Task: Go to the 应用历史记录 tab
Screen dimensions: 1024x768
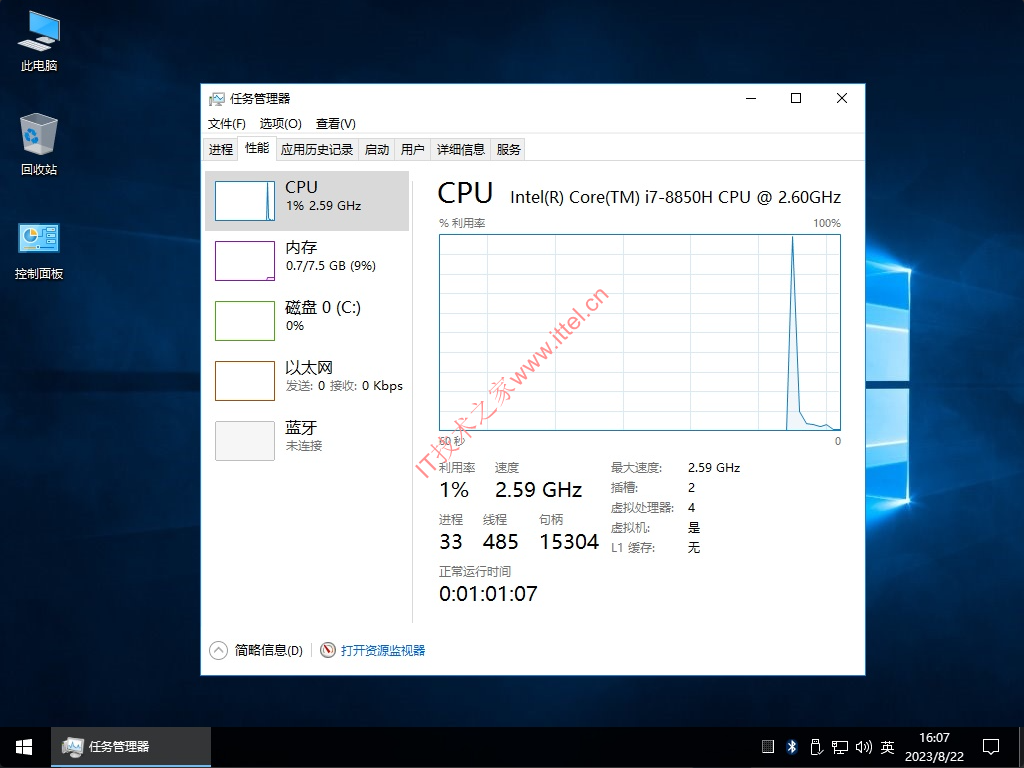Action: (x=317, y=150)
